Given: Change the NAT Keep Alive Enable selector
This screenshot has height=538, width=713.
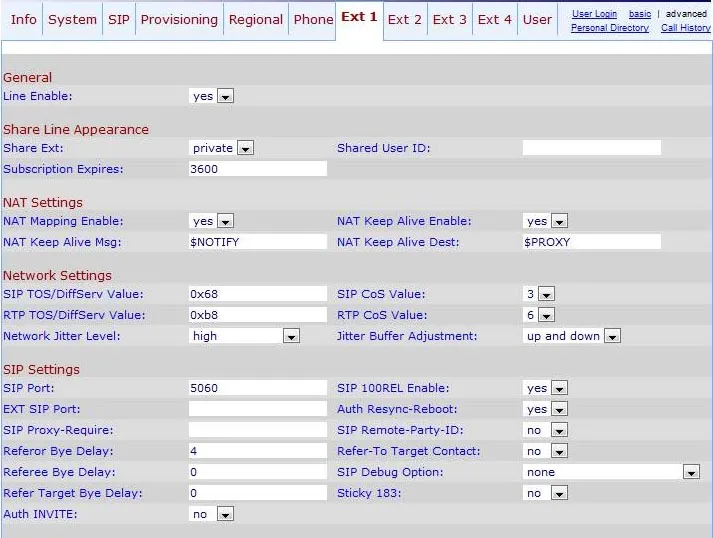Looking at the screenshot, I should [545, 221].
